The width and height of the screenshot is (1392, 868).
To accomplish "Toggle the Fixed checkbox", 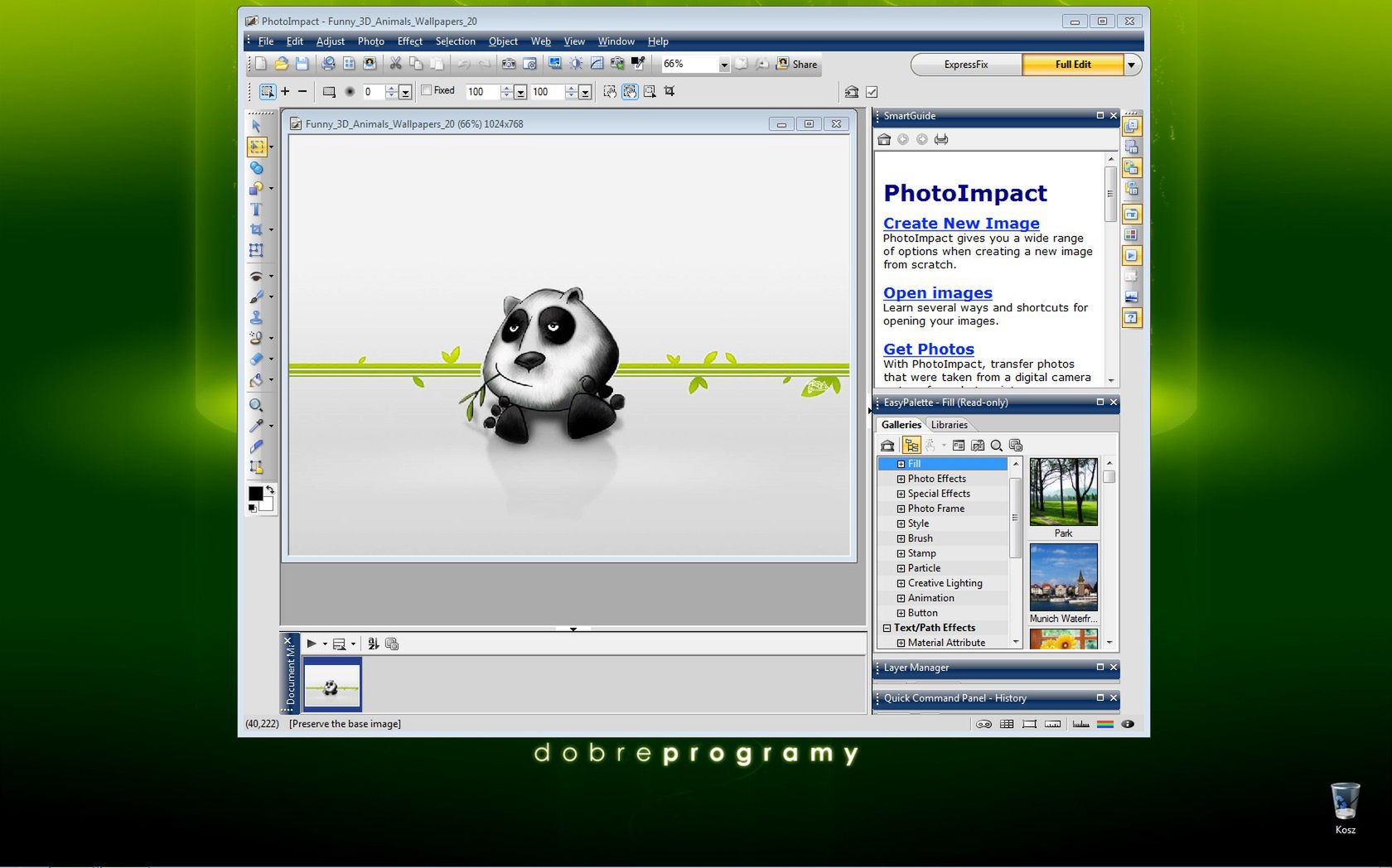I will pos(427,90).
